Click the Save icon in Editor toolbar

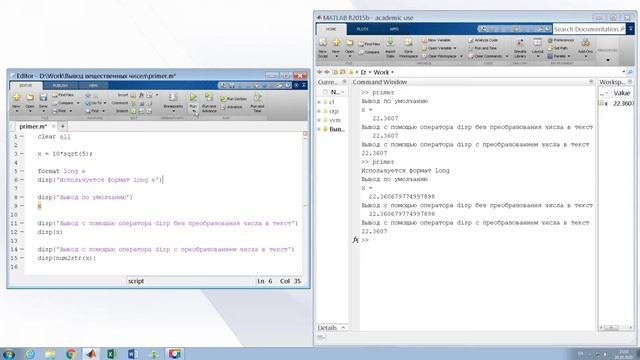coord(43,97)
